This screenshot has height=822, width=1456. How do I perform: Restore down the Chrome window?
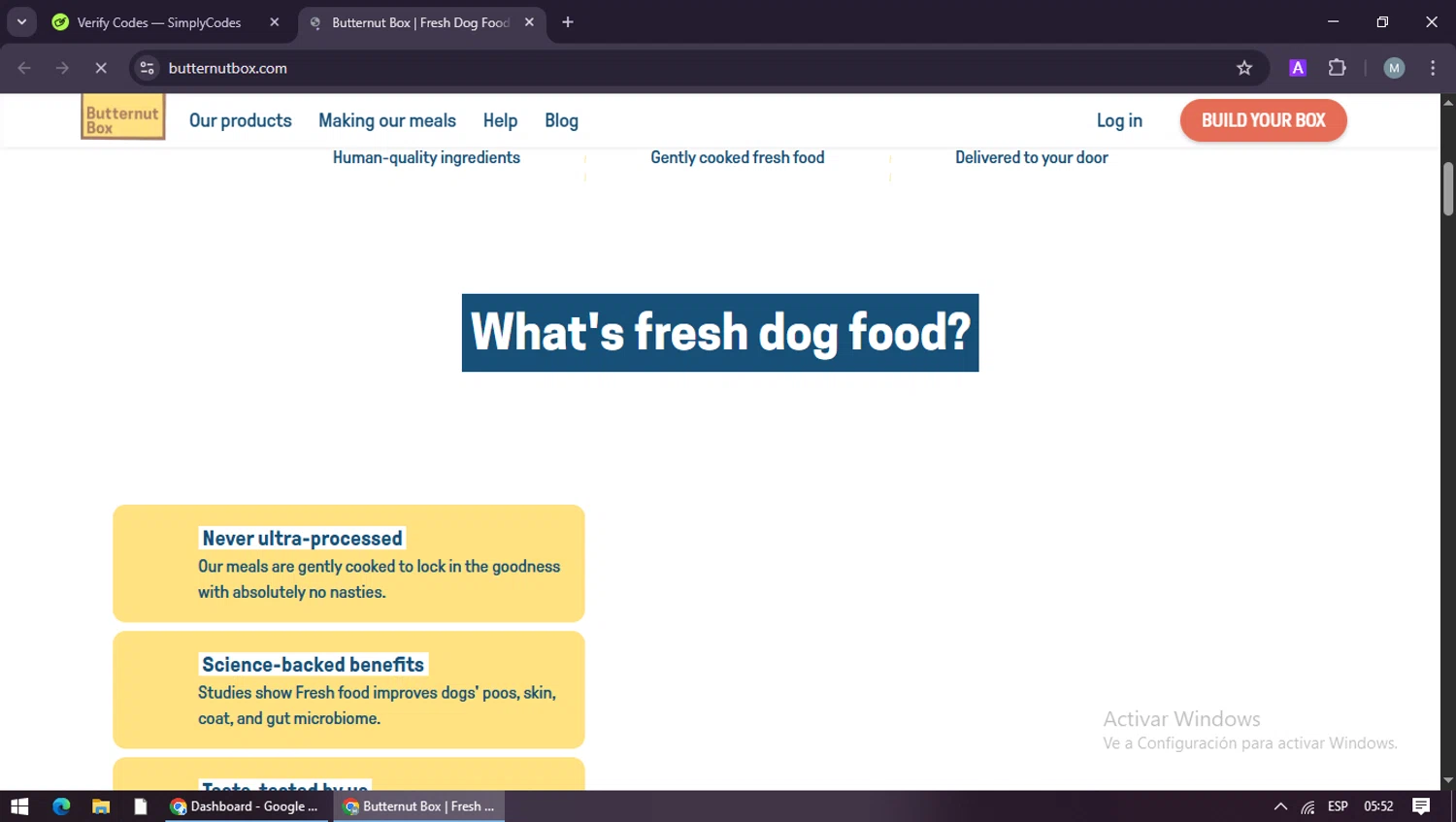pos(1382,21)
